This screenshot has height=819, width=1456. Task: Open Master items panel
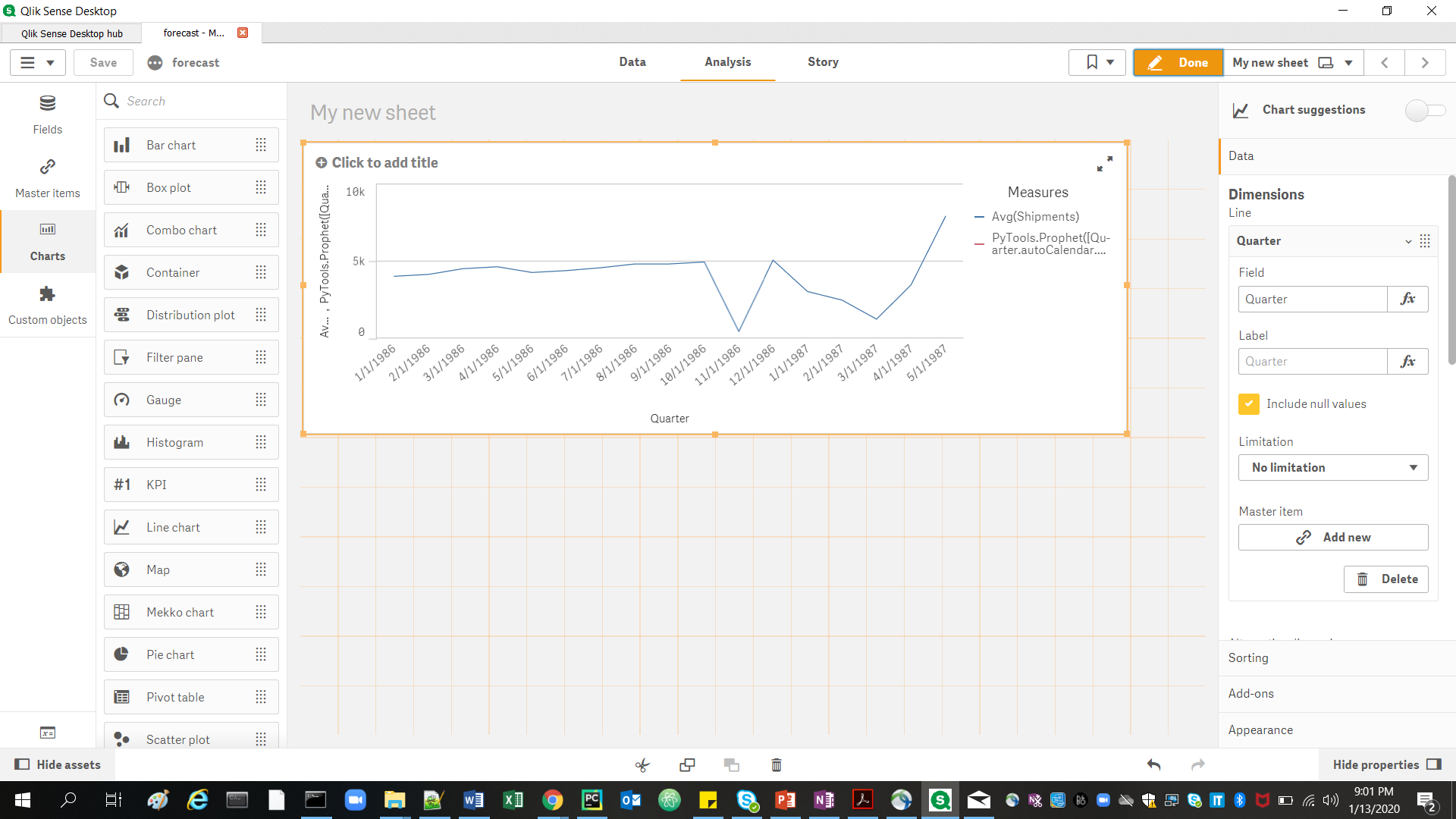47,178
